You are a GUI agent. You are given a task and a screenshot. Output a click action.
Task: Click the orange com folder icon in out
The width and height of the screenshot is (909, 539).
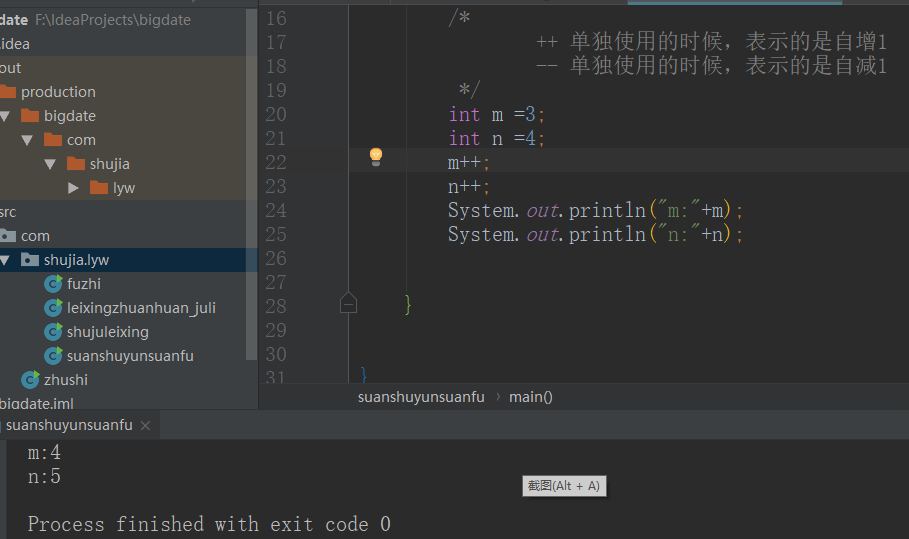click(x=53, y=140)
